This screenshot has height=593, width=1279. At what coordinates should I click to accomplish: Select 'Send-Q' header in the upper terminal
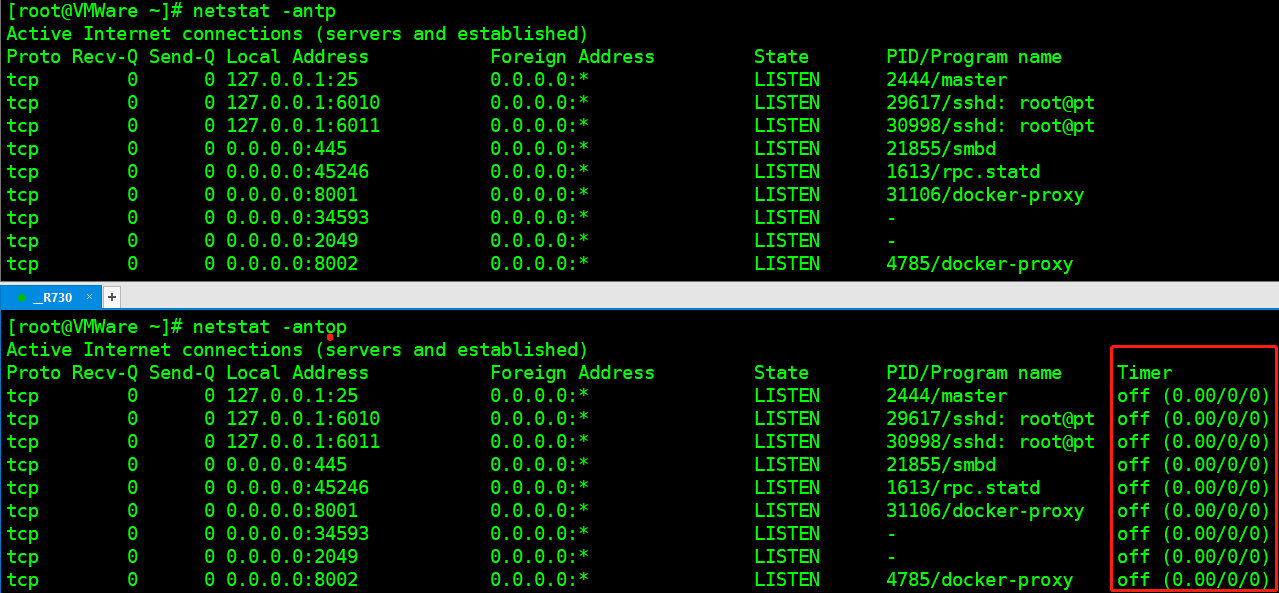coord(182,57)
